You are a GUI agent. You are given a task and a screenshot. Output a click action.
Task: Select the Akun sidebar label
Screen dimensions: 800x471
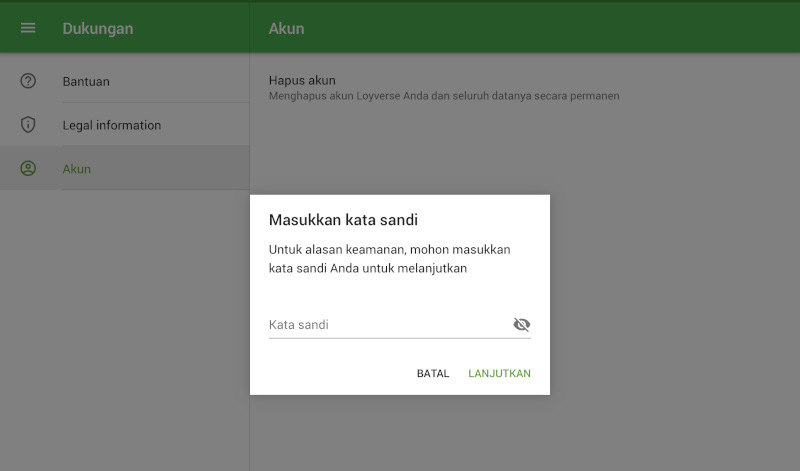pyautogui.click(x=77, y=169)
